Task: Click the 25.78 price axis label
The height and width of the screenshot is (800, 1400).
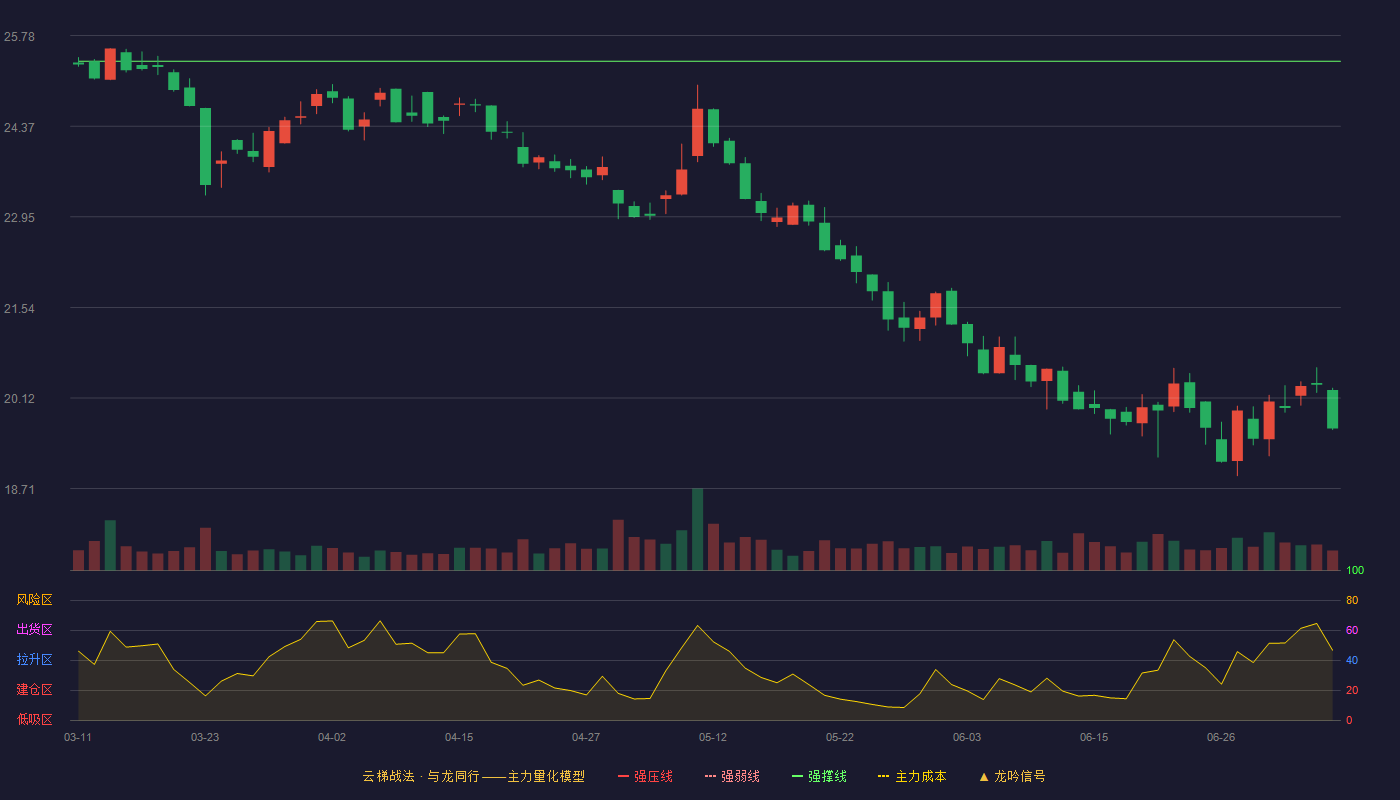Action: pyautogui.click(x=19, y=37)
